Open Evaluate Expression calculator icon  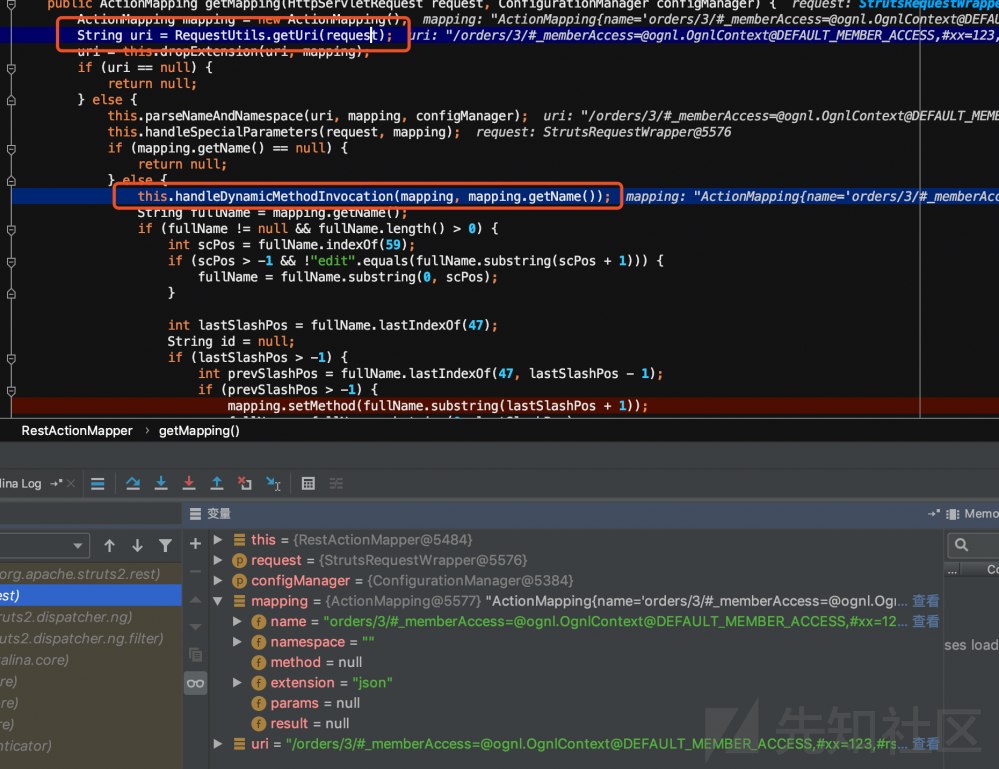[308, 484]
